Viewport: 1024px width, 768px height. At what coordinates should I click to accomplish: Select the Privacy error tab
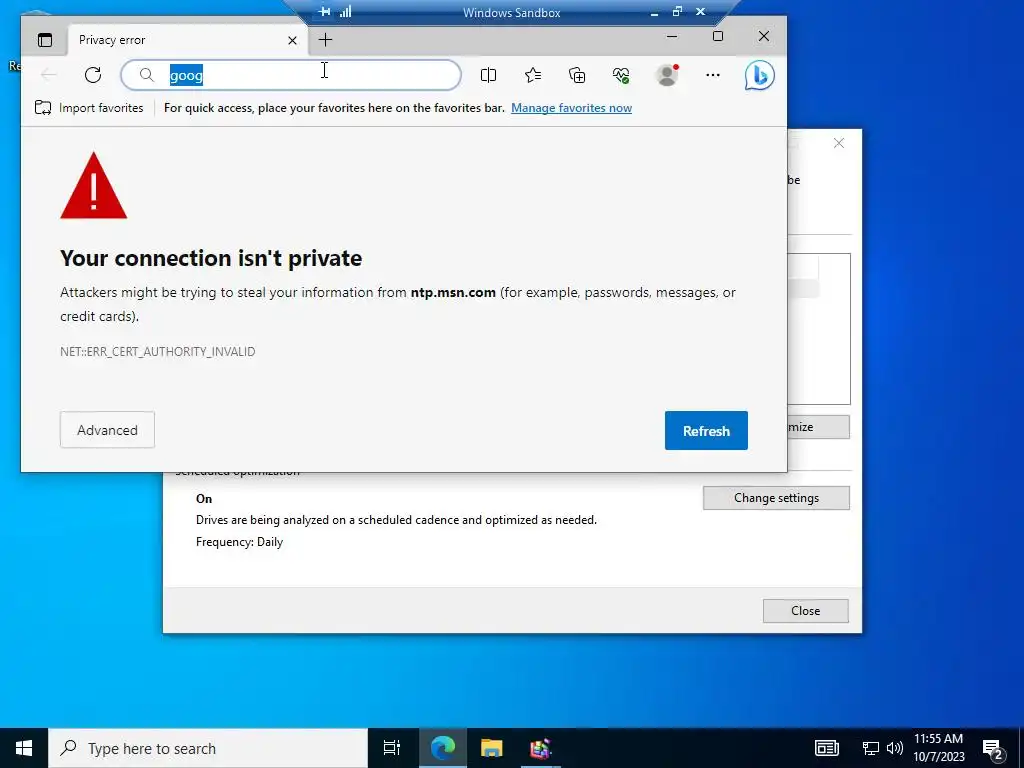(x=187, y=40)
